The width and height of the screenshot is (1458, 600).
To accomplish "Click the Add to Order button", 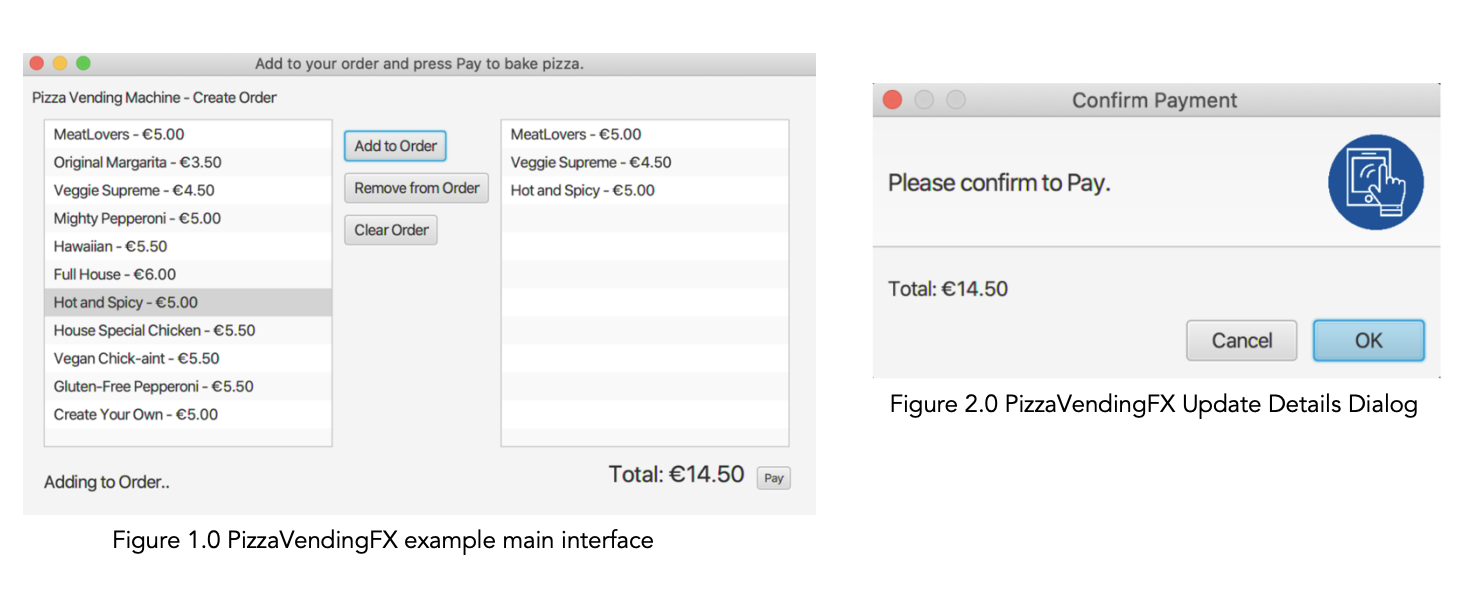I will tap(395, 146).
